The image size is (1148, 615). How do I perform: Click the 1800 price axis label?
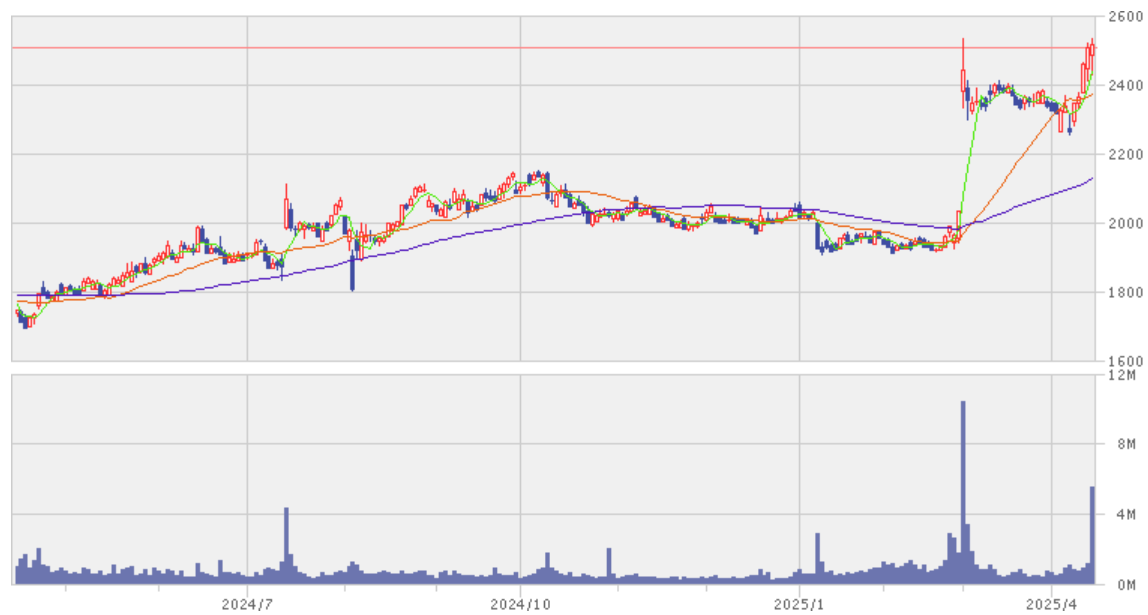pyautogui.click(x=1125, y=293)
